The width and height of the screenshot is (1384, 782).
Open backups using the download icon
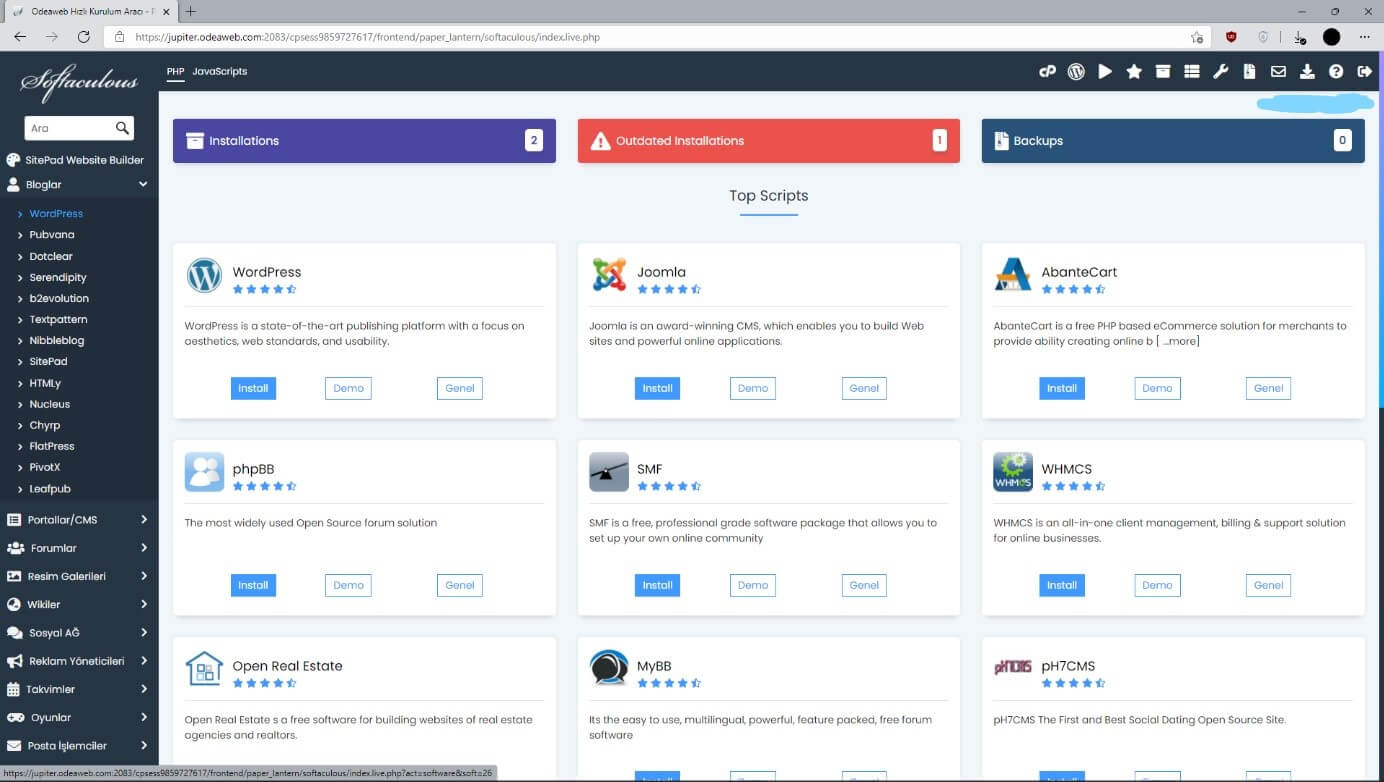coord(1307,71)
